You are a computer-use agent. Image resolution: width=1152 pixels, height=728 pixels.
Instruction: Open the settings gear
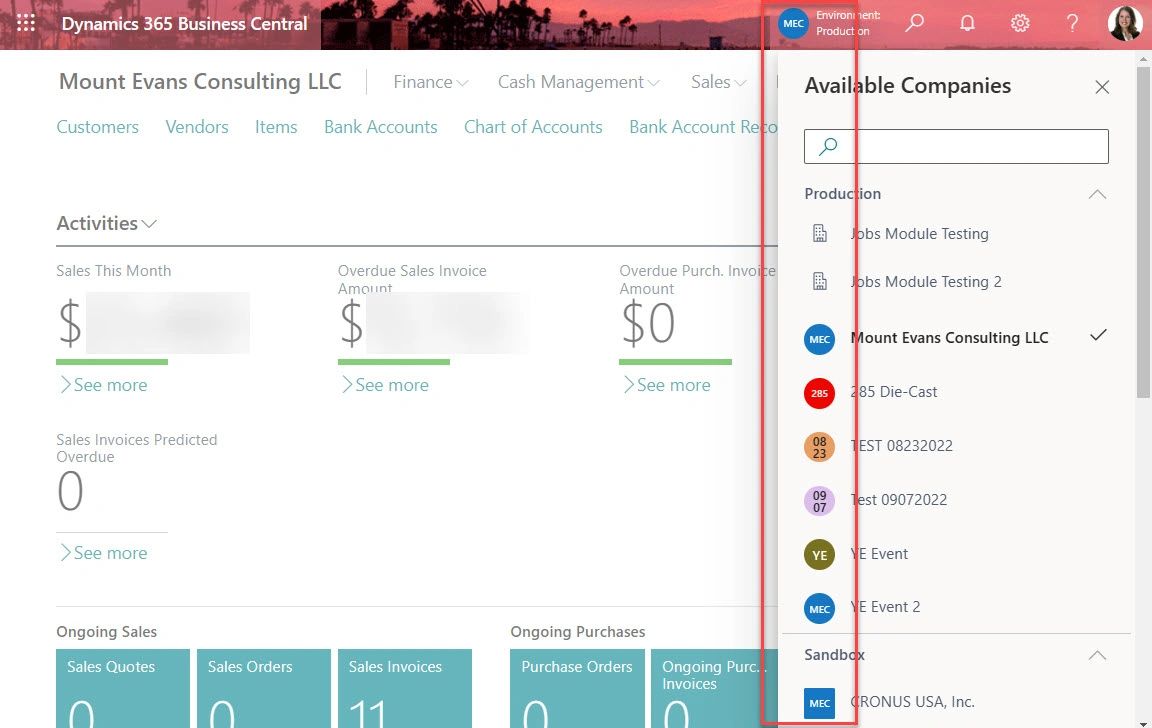(x=1020, y=23)
